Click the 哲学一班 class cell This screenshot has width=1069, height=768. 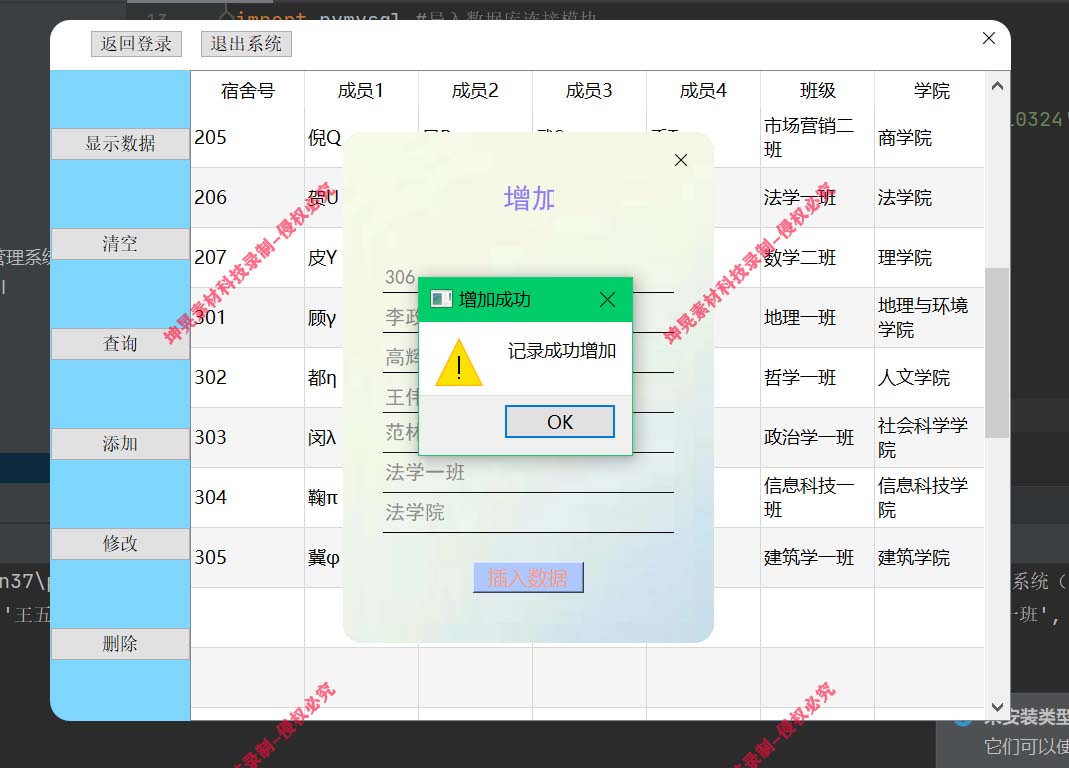click(x=817, y=378)
